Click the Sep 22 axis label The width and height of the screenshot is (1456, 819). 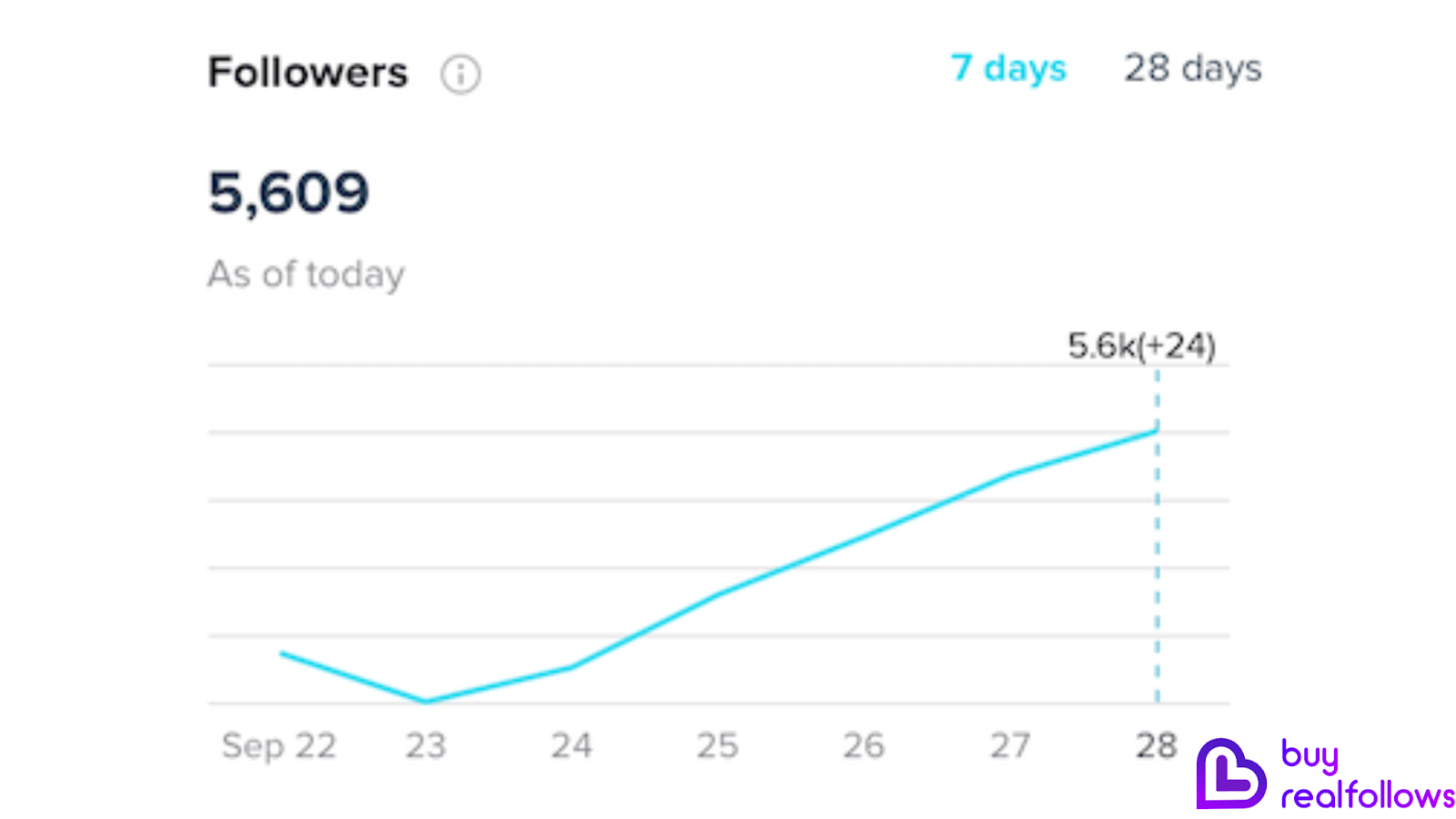[278, 746]
